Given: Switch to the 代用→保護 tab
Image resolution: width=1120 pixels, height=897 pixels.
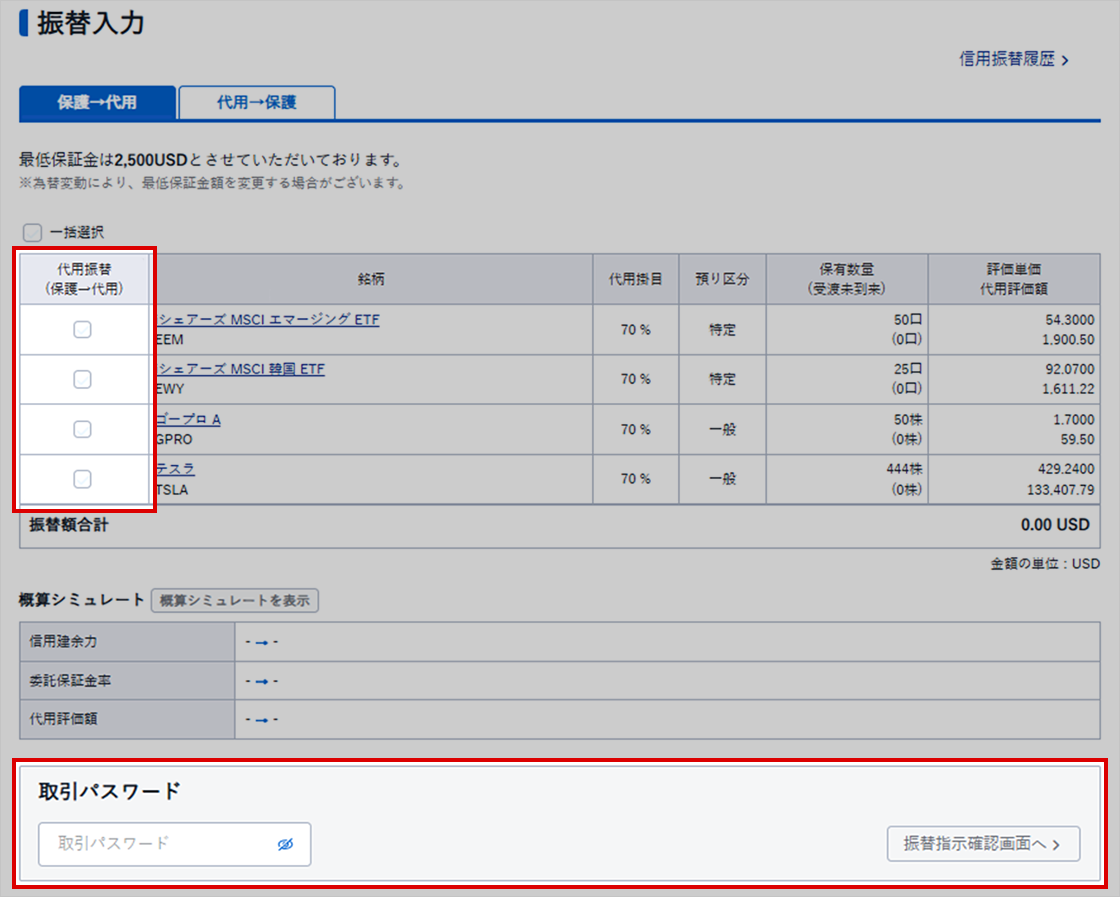Looking at the screenshot, I should pos(256,102).
